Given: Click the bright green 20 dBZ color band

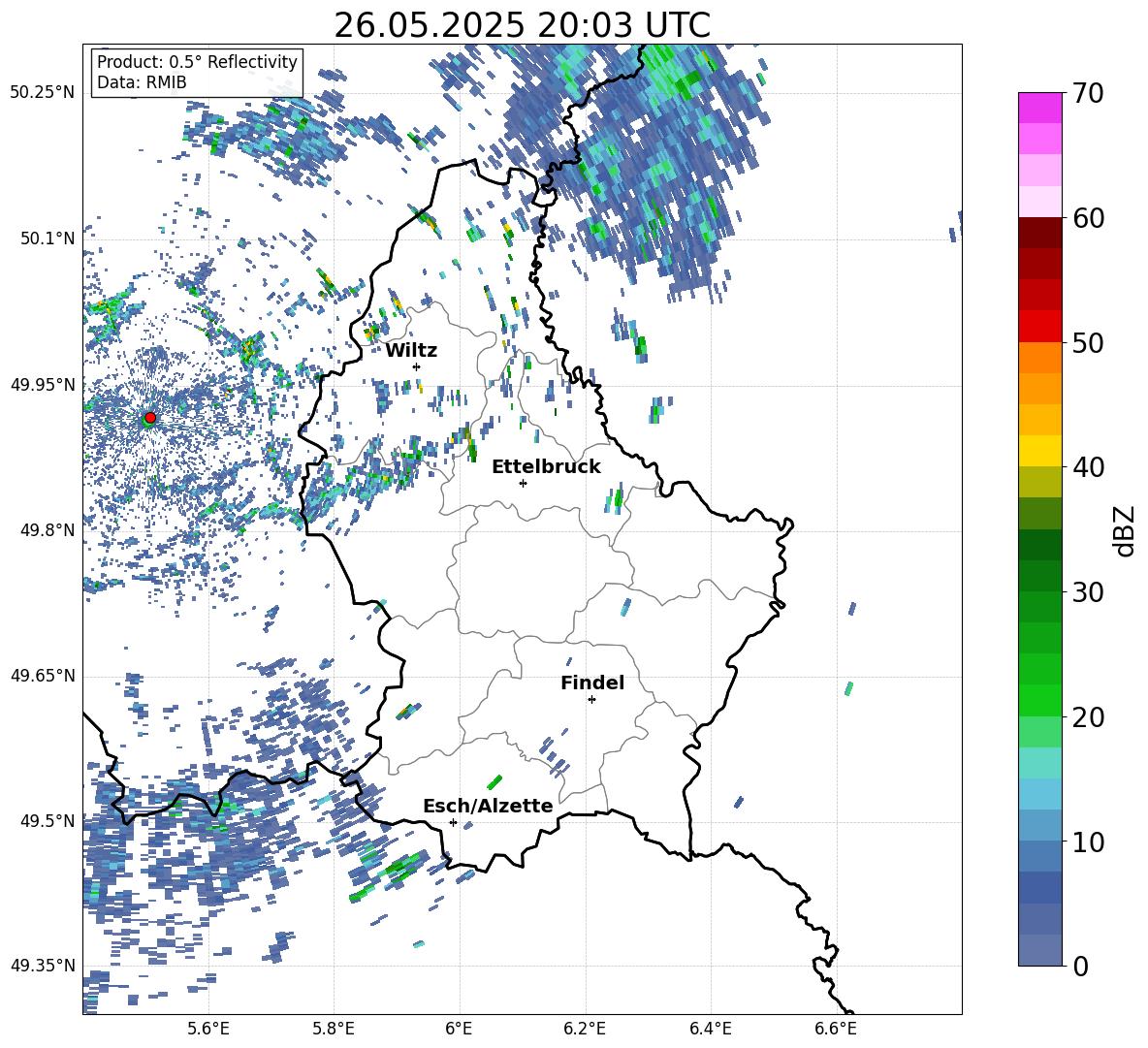Looking at the screenshot, I should tap(1039, 700).
